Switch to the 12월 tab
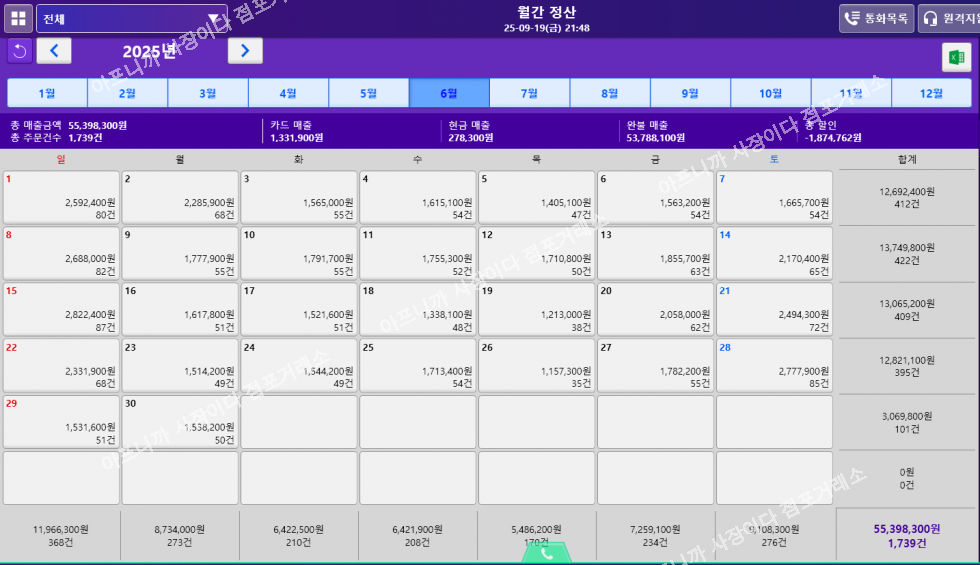 930,93
